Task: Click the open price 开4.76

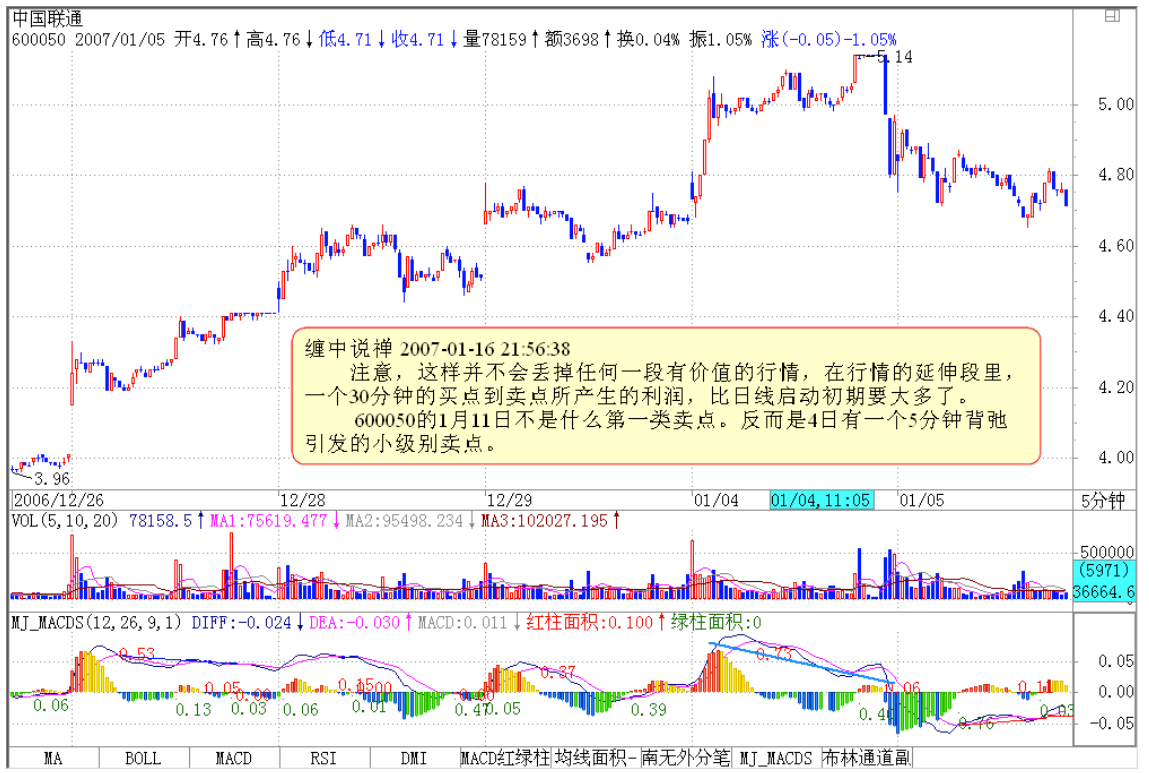Action: click(202, 40)
